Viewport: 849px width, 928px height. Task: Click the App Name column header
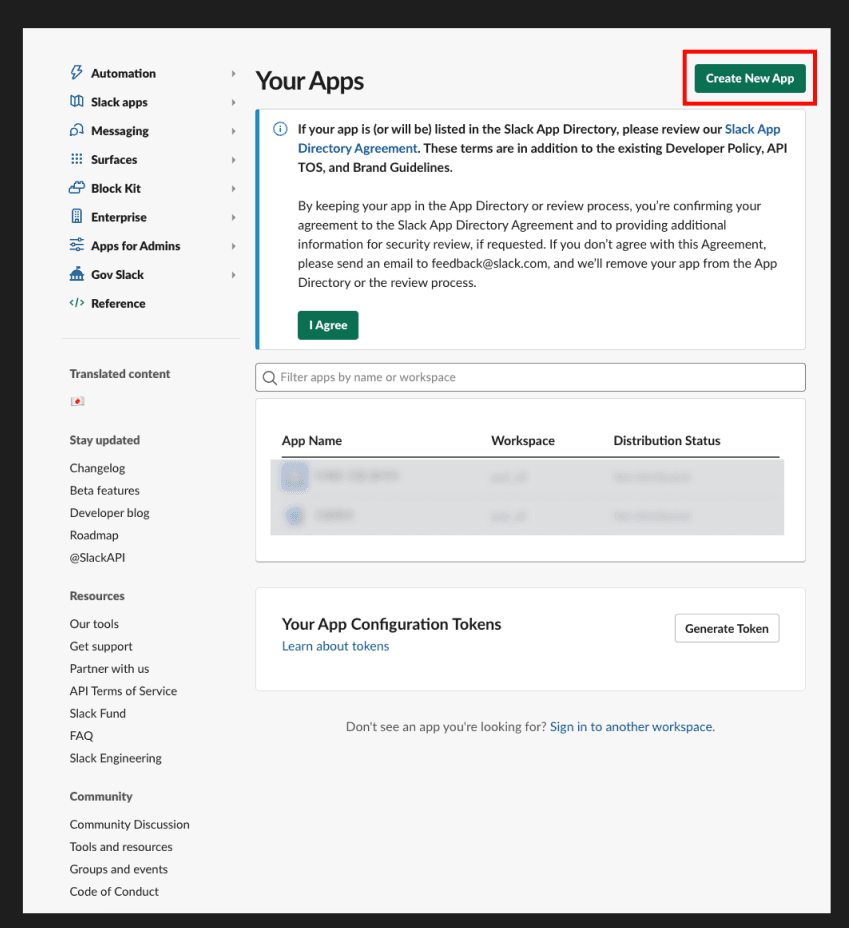(x=312, y=440)
